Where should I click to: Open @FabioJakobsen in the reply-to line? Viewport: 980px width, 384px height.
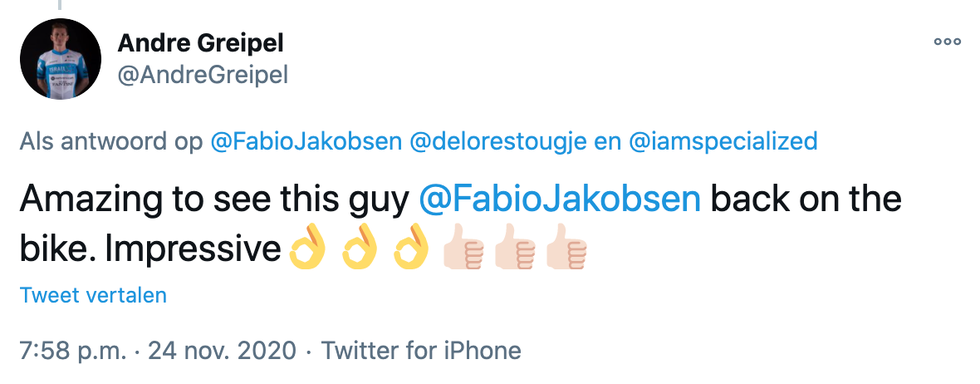coord(306,142)
